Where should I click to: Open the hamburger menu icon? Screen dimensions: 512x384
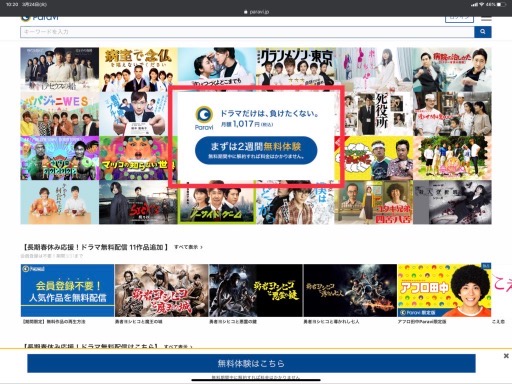pos(486,18)
